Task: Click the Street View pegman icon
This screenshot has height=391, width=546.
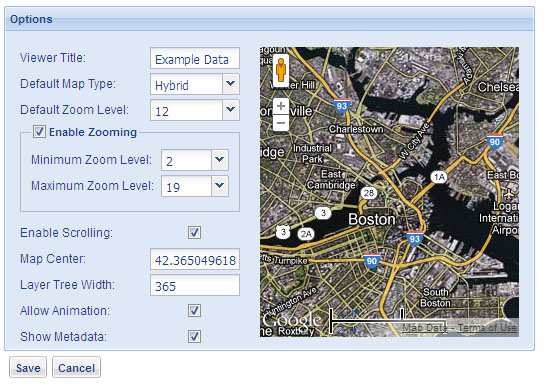Action: (281, 70)
